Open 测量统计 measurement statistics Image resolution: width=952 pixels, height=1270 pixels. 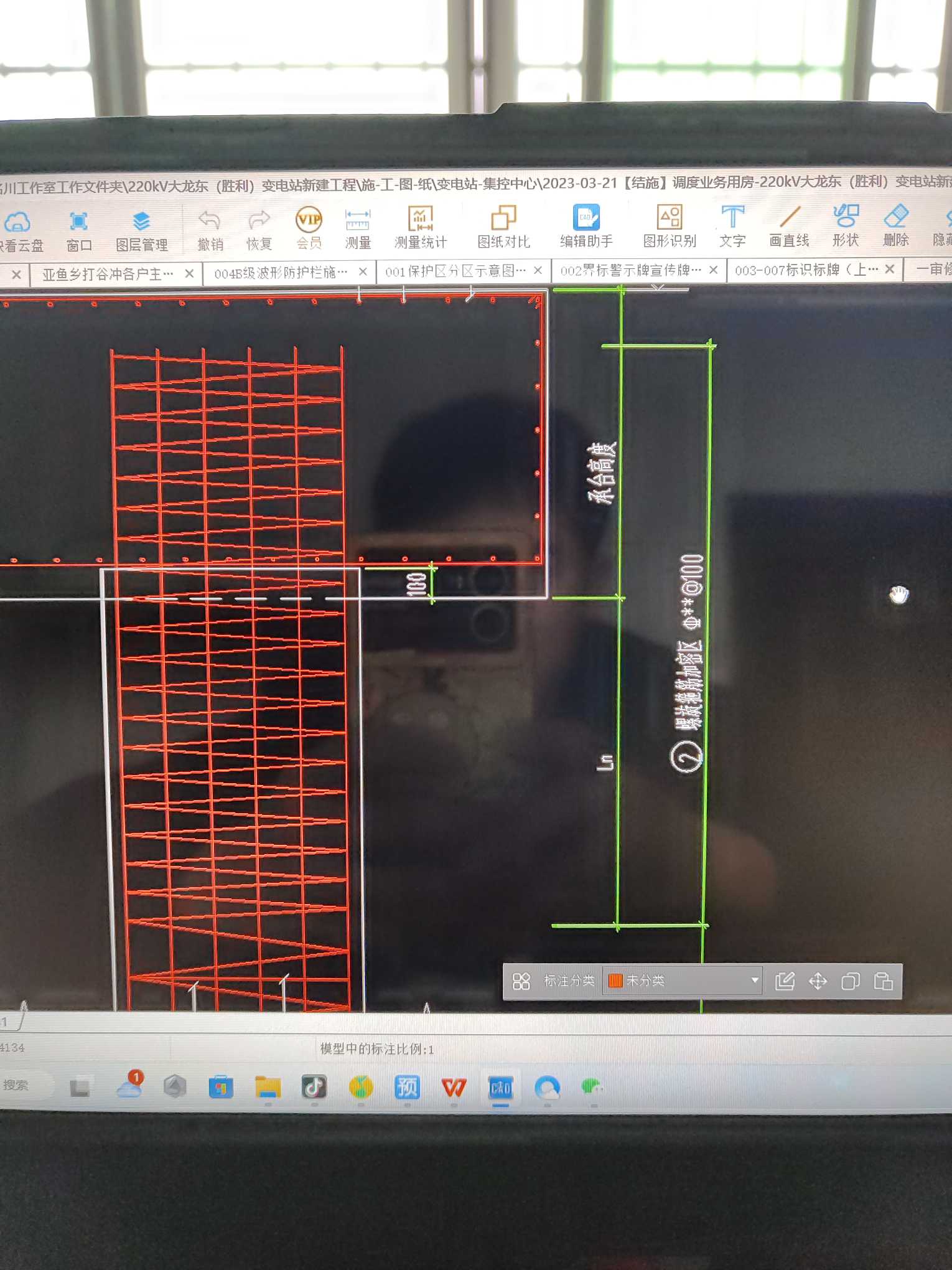click(x=421, y=228)
